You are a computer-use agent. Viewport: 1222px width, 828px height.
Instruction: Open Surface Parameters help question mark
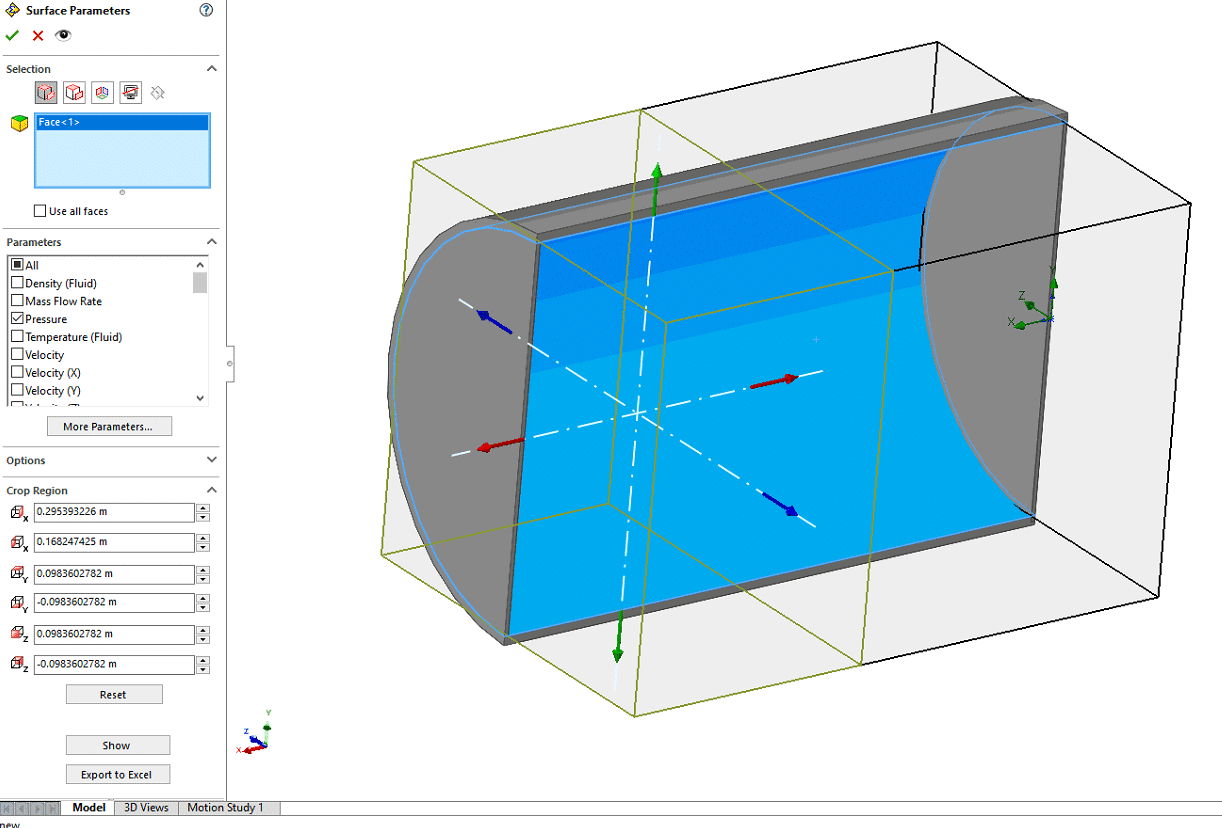(206, 11)
